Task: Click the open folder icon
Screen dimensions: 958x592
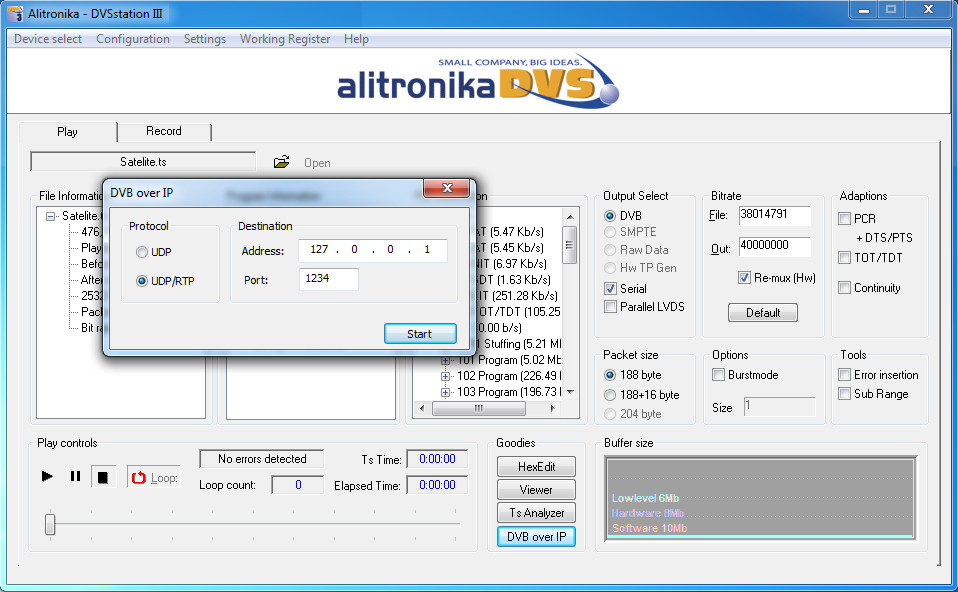Action: point(282,162)
